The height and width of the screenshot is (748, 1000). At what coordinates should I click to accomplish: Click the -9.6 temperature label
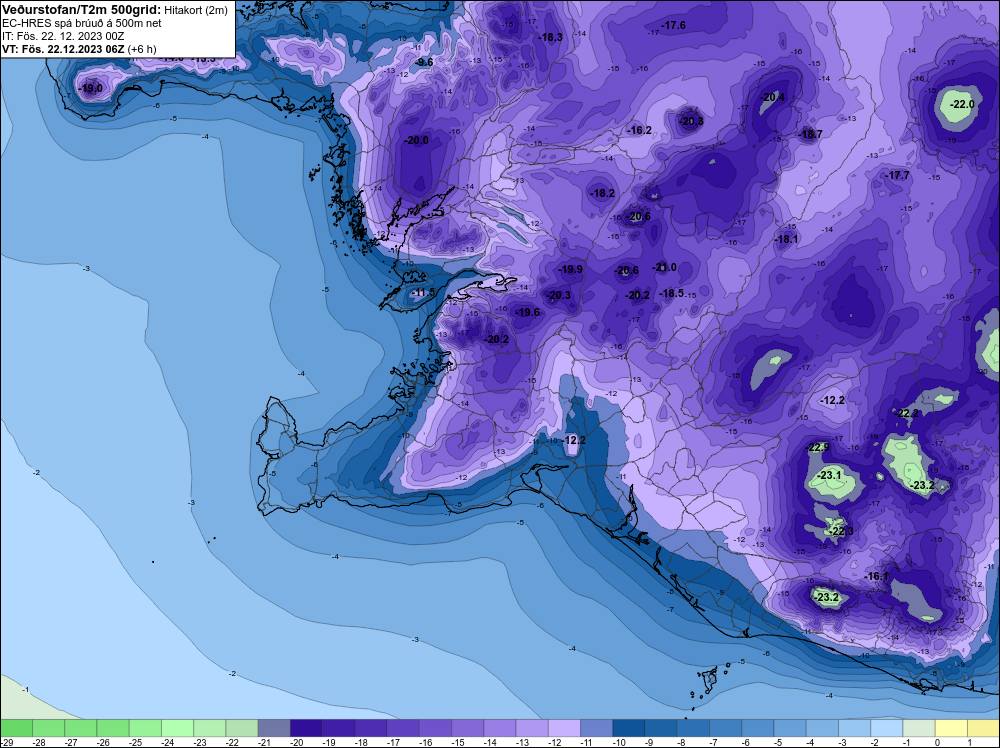tap(424, 62)
